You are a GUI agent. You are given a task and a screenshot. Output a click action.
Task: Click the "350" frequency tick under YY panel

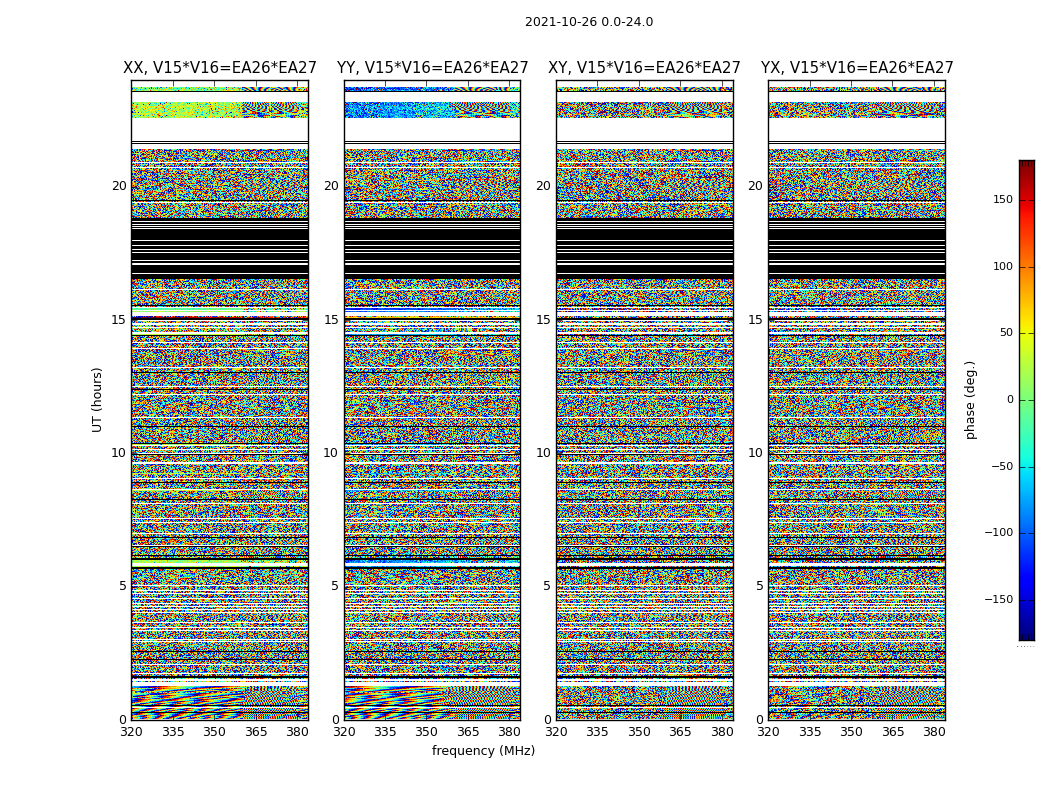[427, 732]
